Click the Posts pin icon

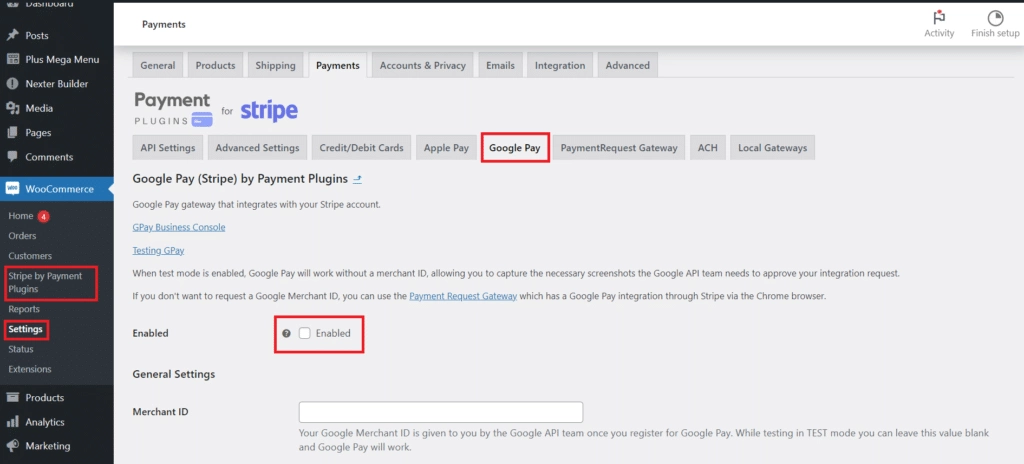coord(12,35)
